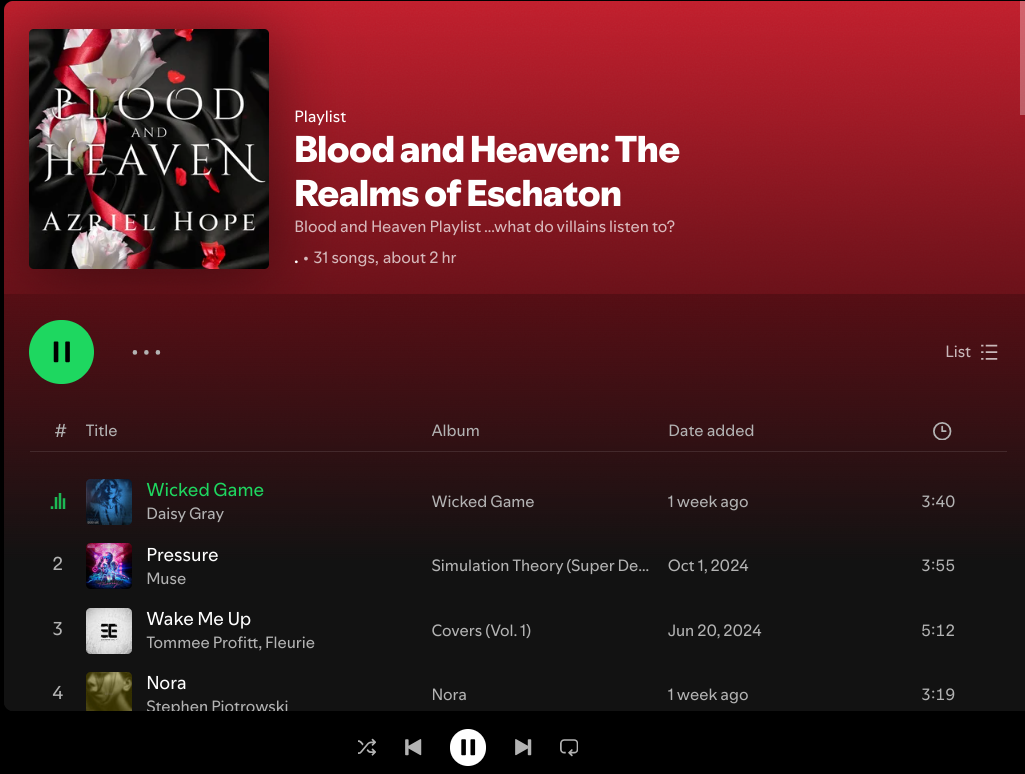This screenshot has width=1025, height=774.
Task: Sort by duration clock icon
Action: pyautogui.click(x=942, y=431)
